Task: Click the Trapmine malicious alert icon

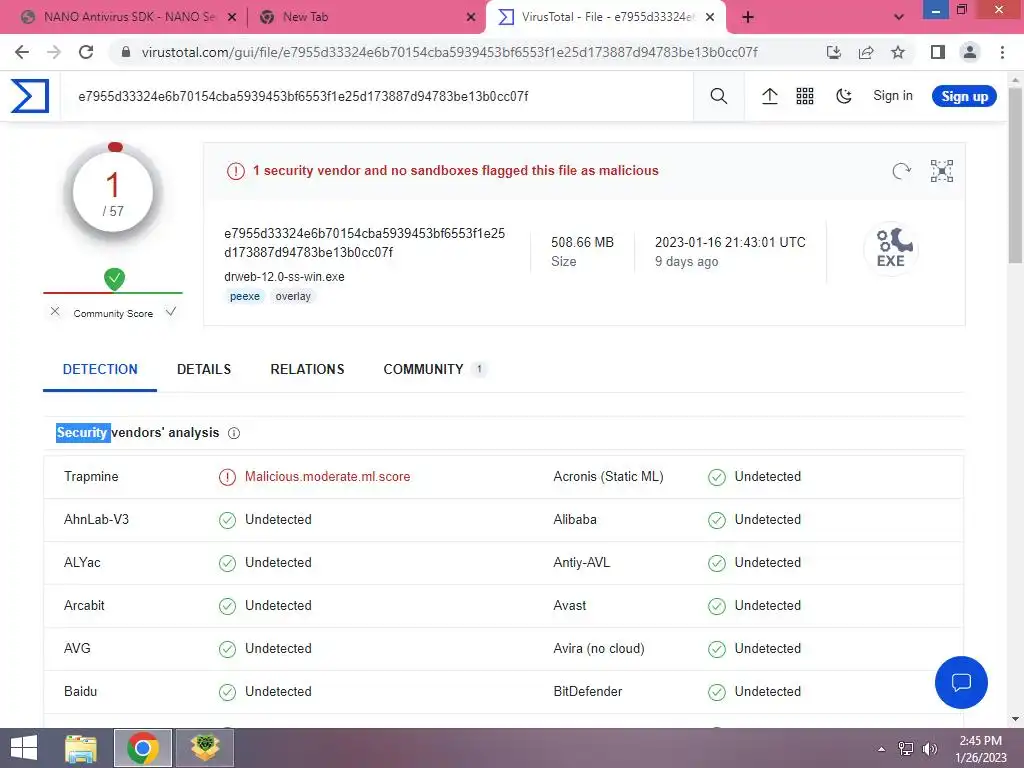Action: pos(227,477)
